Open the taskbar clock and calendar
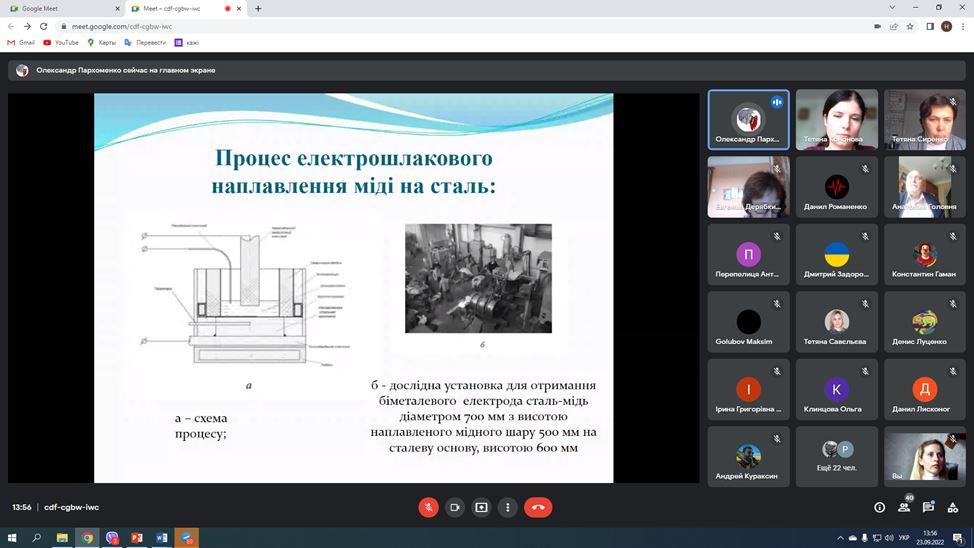 [x=930, y=537]
